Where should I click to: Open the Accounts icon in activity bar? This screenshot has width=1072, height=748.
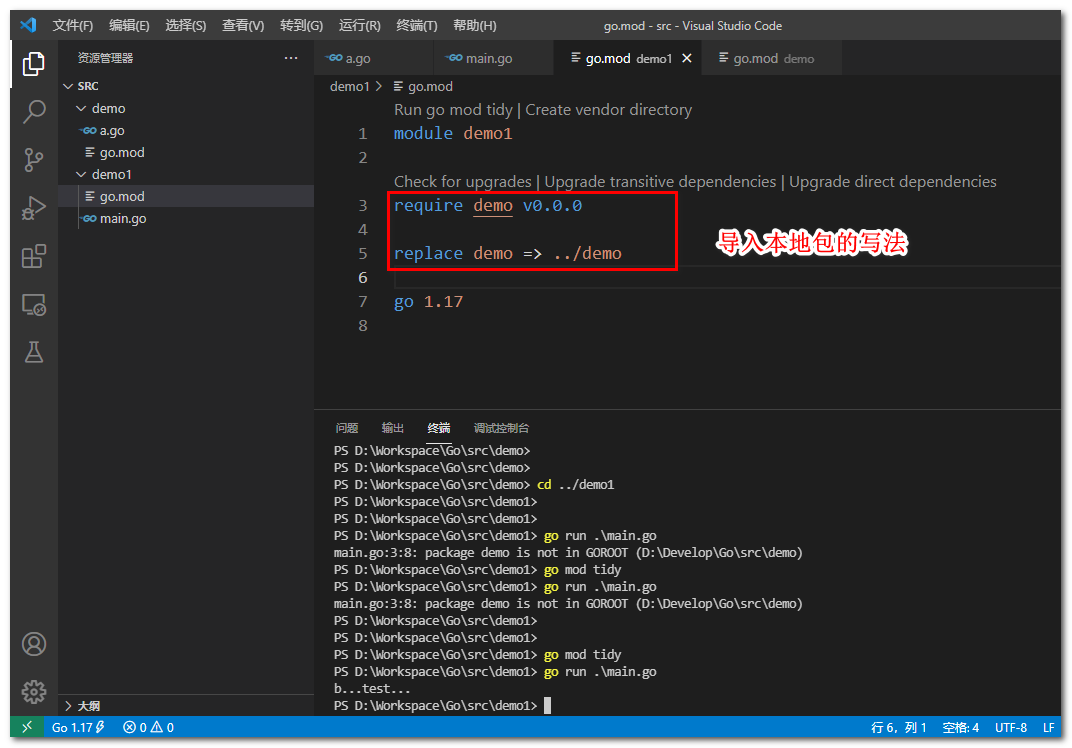34,643
